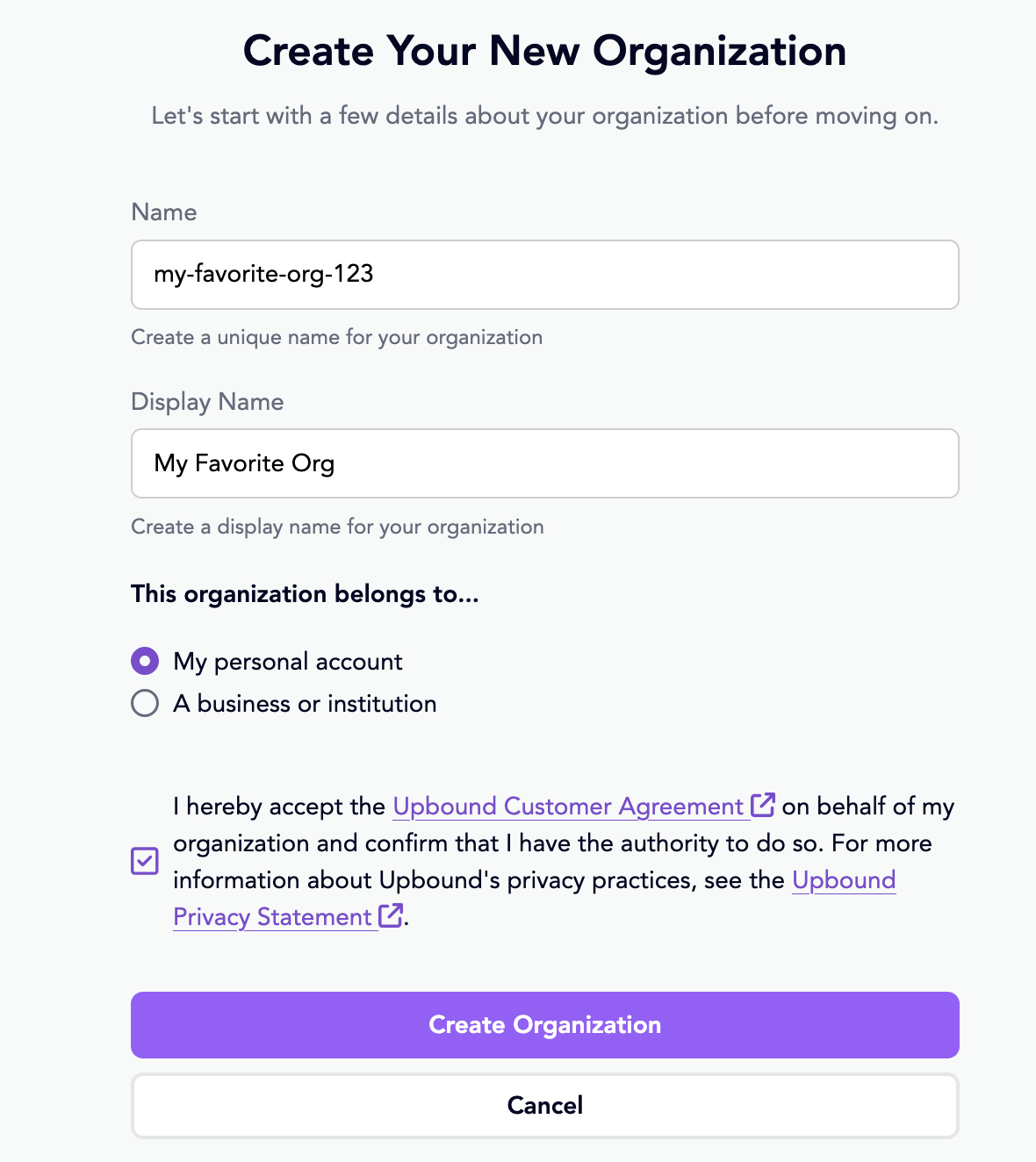Screen dimensions: 1036x1162
Task: Click the my-favorite-org-123 text field
Action: pos(544,274)
